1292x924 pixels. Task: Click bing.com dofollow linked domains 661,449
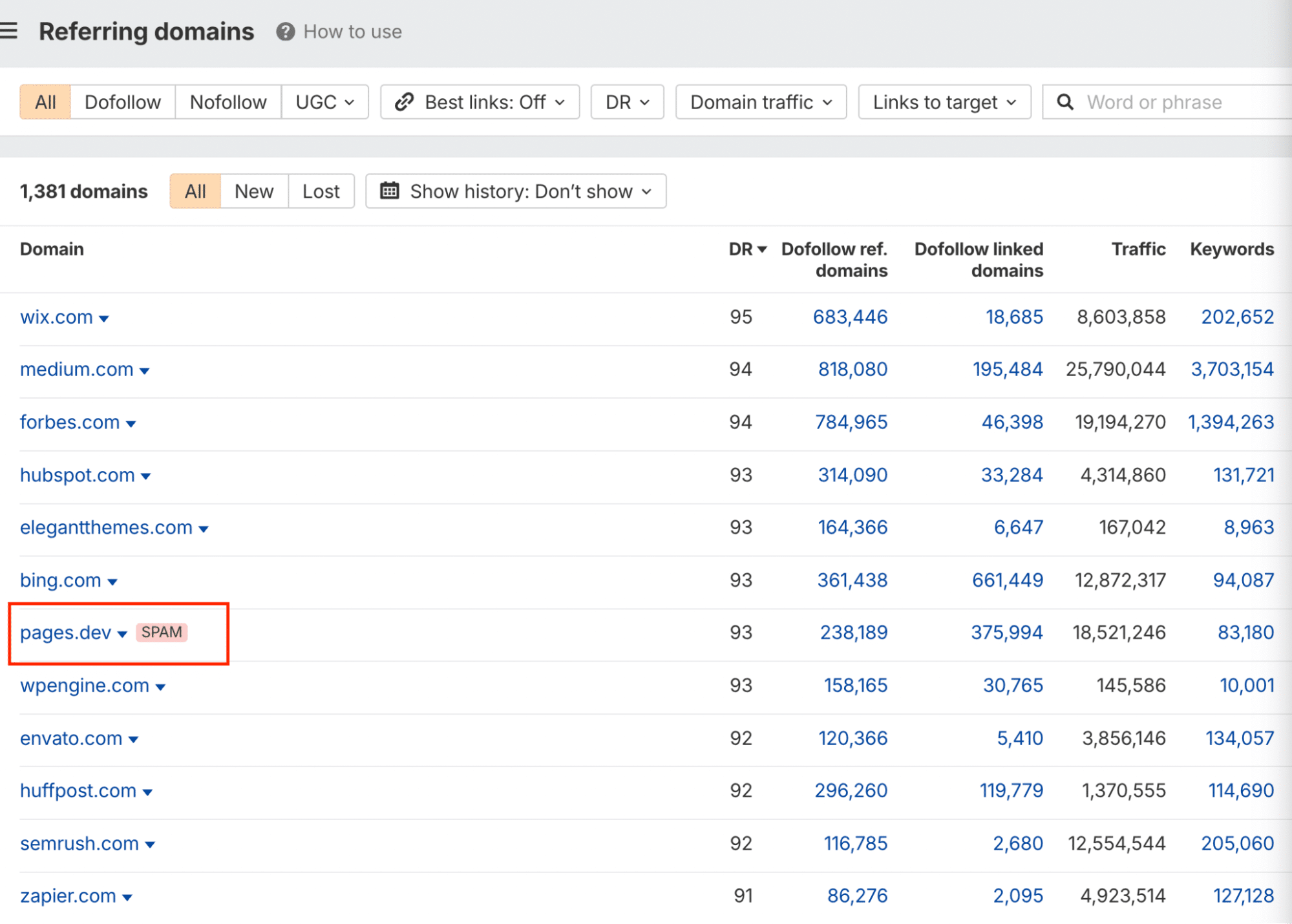click(1008, 581)
